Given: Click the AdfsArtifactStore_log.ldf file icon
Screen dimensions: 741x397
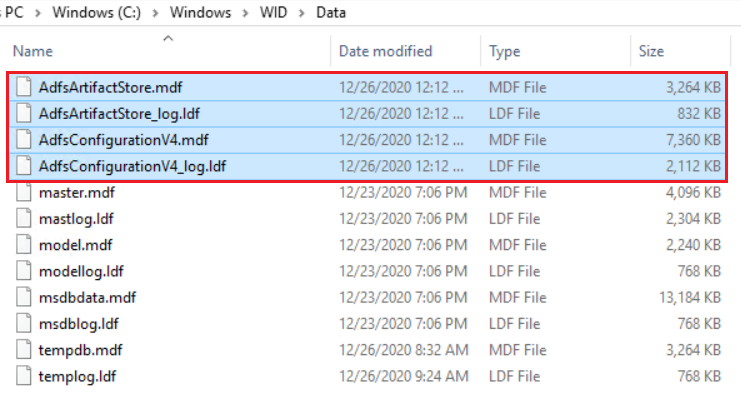Looking at the screenshot, I should pyautogui.click(x=24, y=113).
